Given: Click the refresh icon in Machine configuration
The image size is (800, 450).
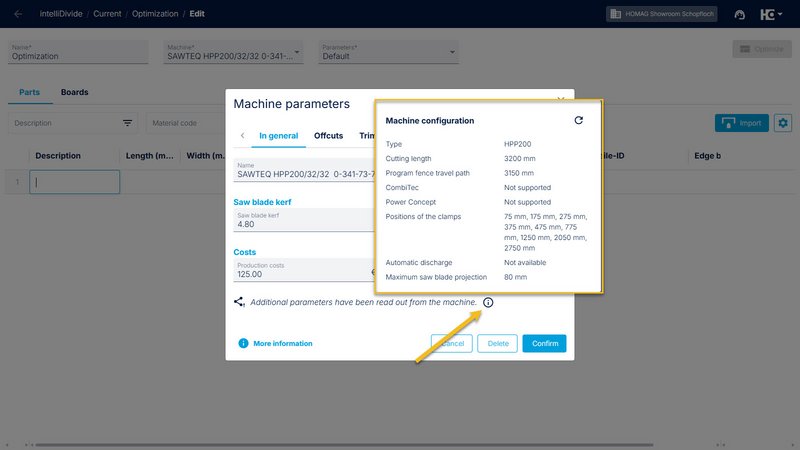Looking at the screenshot, I should (x=578, y=120).
